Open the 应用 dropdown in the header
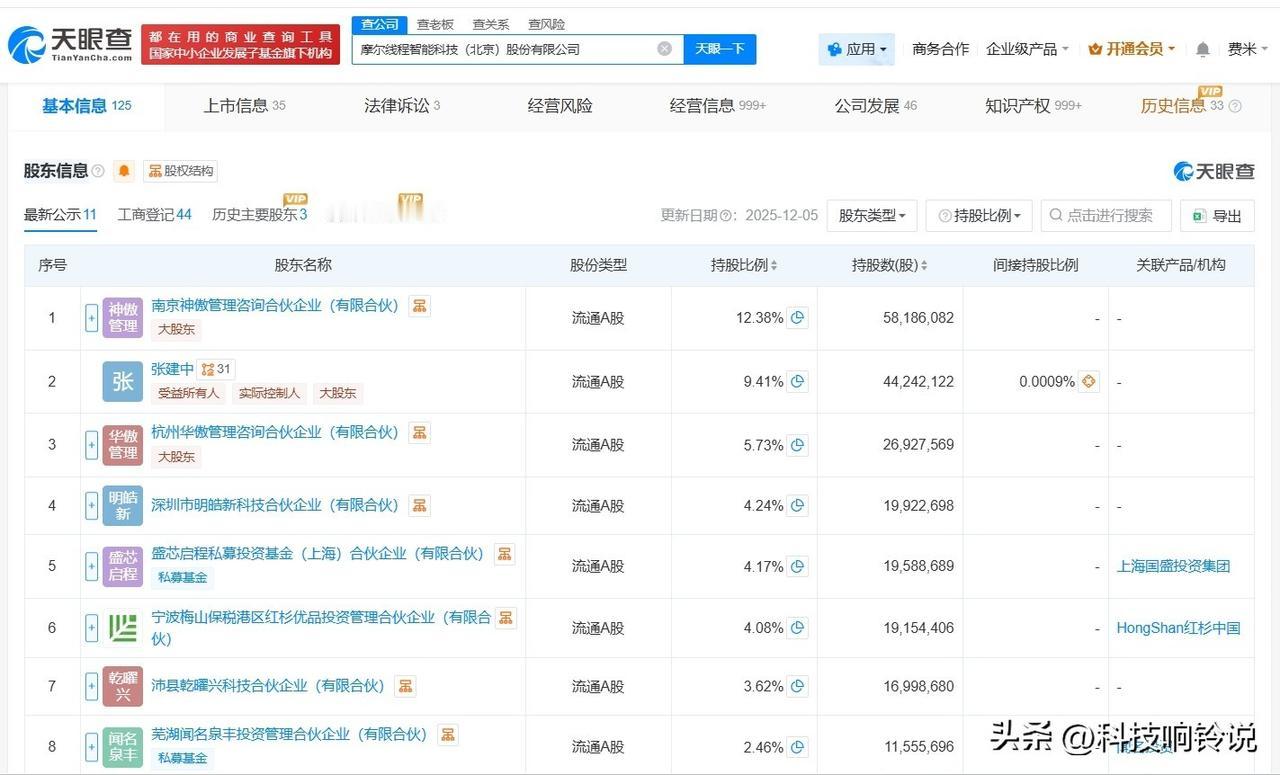The height and width of the screenshot is (775, 1280). [x=857, y=49]
